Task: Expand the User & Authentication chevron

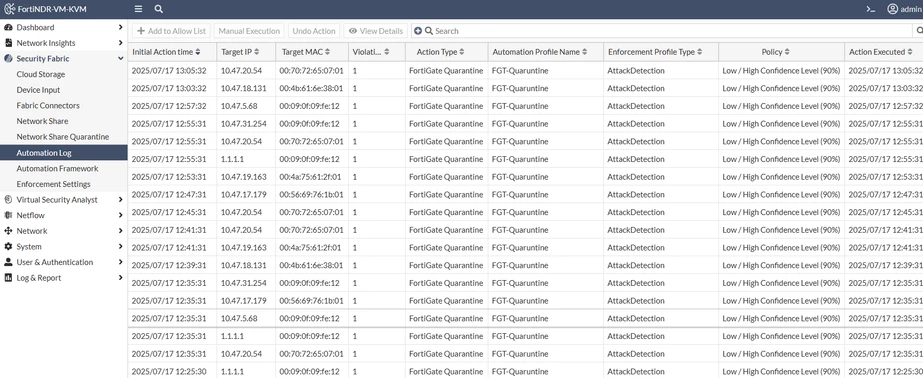Action: click(x=120, y=262)
